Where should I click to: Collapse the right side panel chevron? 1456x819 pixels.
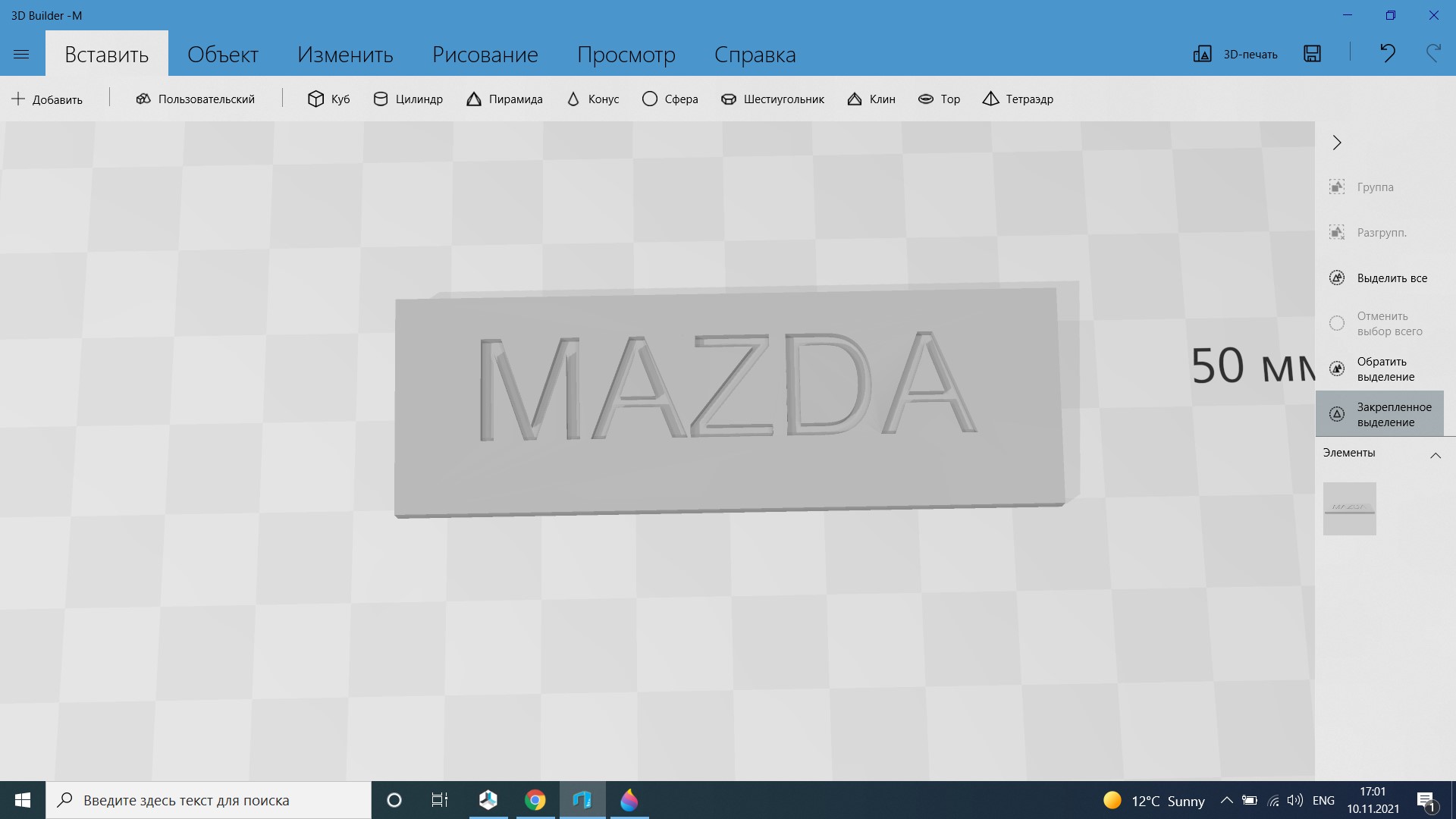1337,143
